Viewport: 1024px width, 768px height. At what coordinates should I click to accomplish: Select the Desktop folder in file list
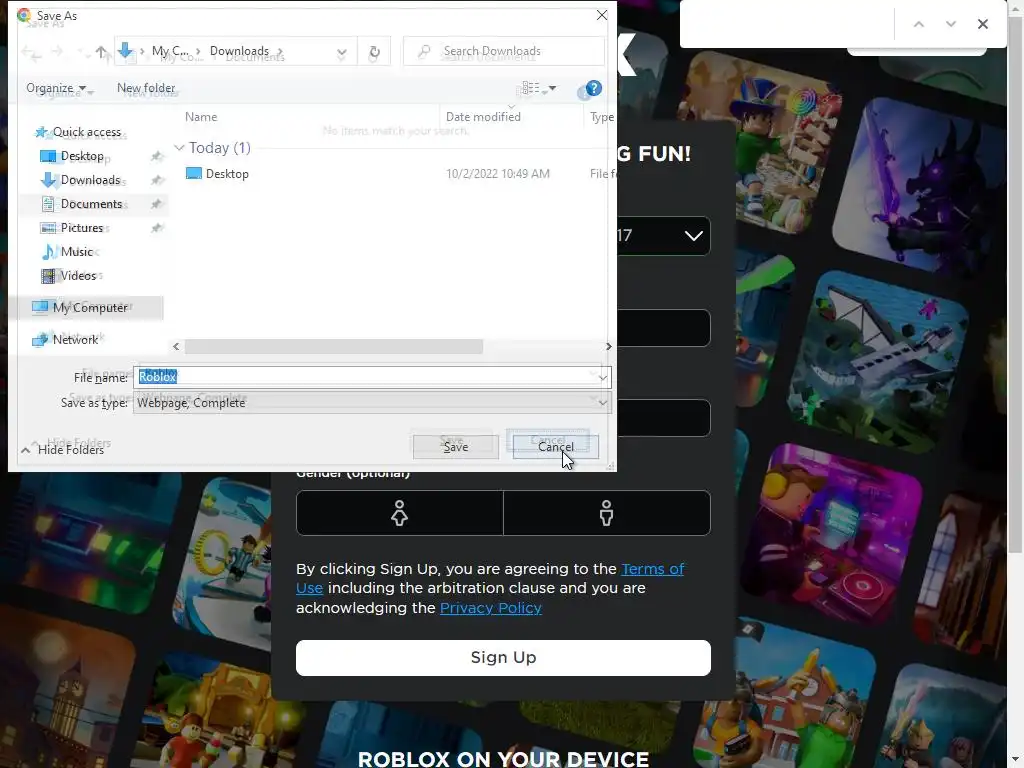(x=227, y=174)
